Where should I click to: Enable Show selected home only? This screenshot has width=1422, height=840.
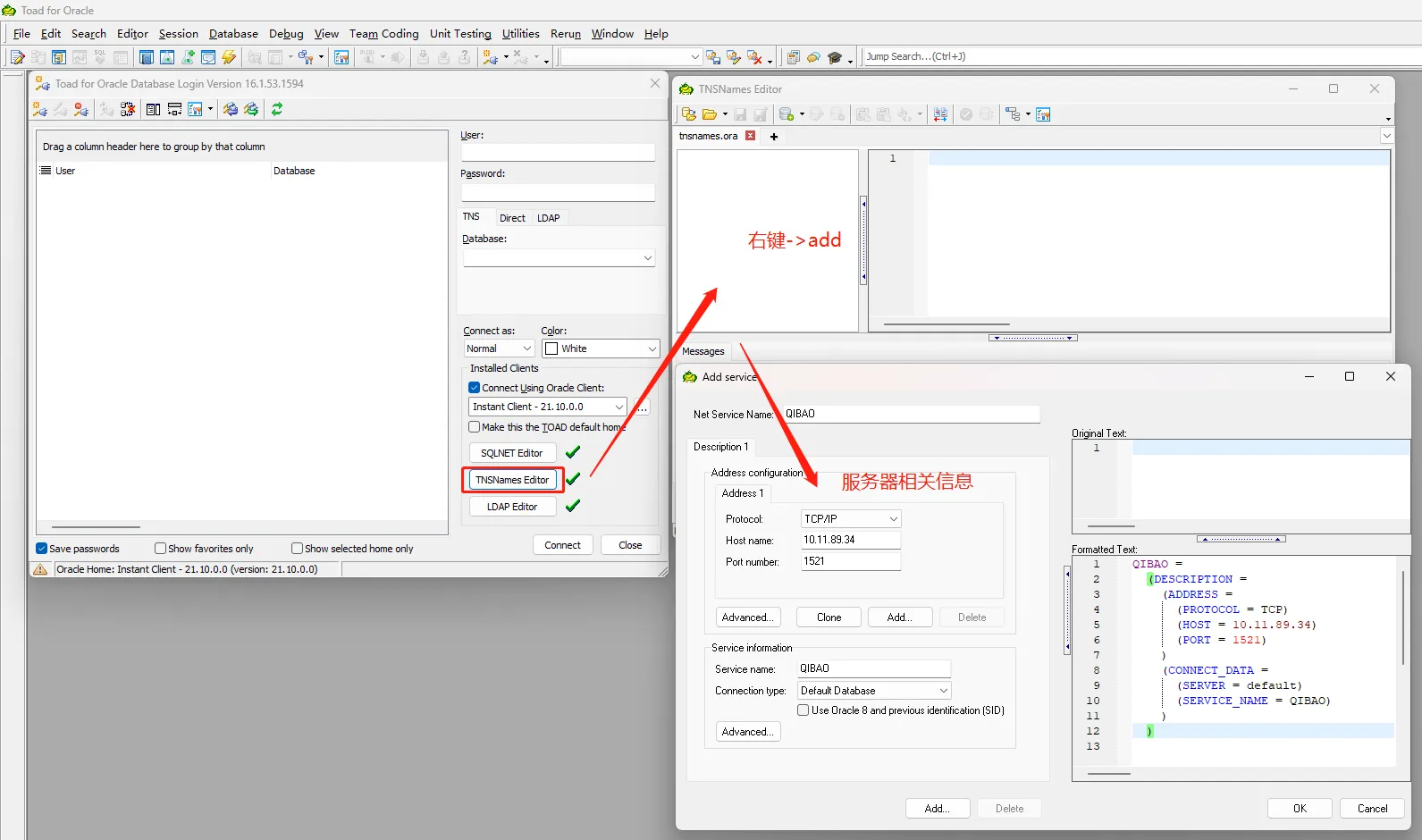297,549
